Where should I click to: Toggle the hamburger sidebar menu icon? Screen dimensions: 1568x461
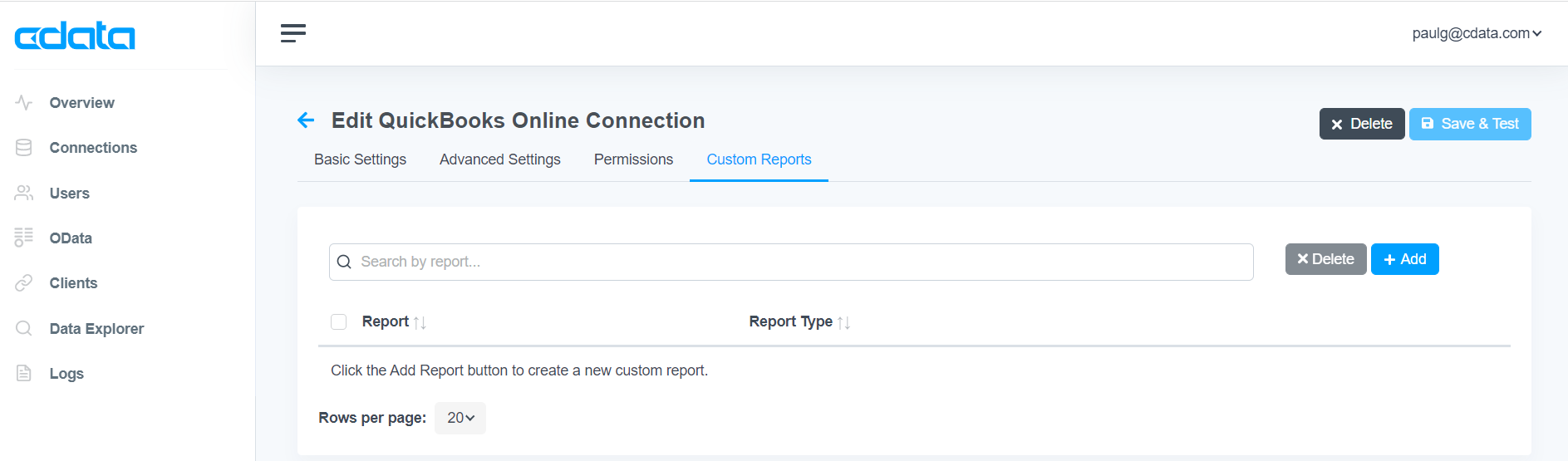(293, 33)
